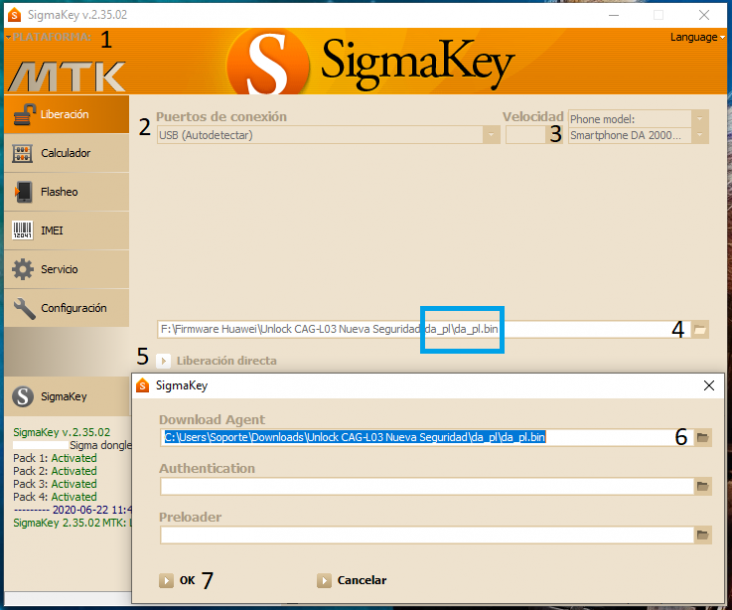Screen dimensions: 732x610
Task: Select the "Sigma dongle" log line
Action: [101, 445]
